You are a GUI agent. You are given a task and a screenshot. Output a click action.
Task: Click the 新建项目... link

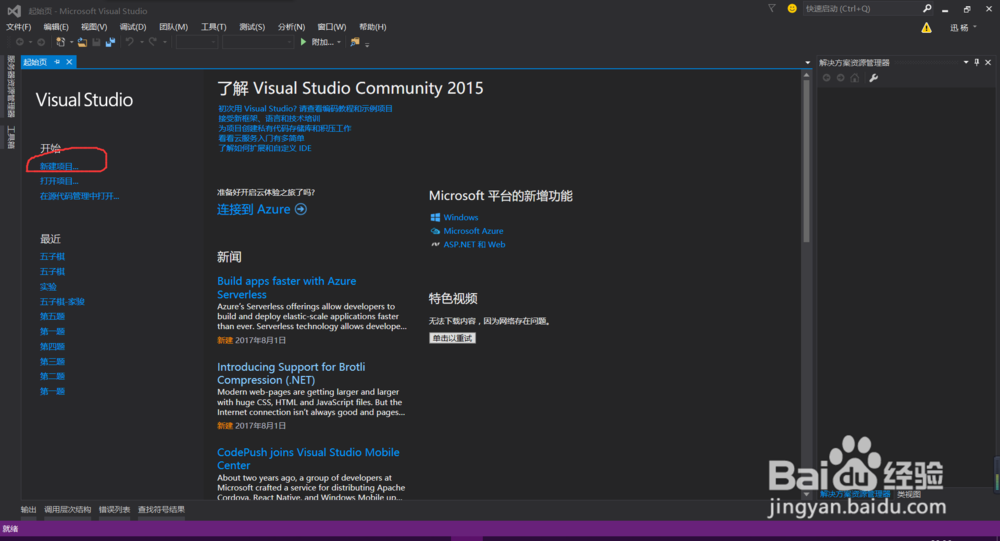point(59,167)
